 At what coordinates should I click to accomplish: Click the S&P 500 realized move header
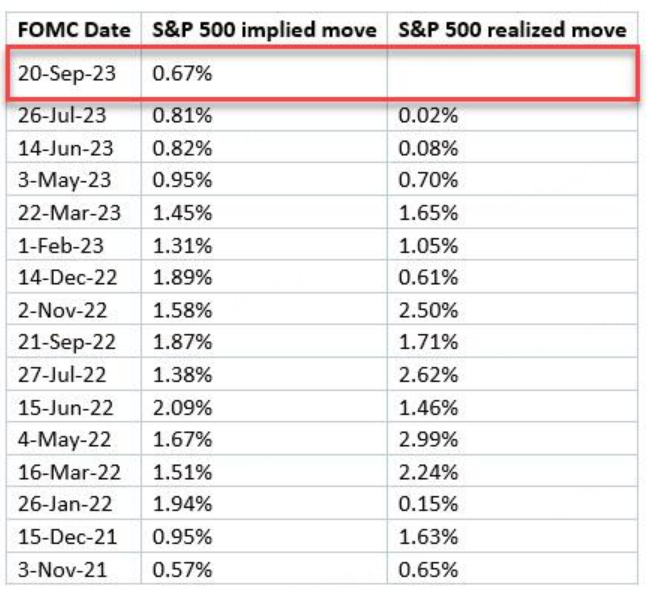(511, 29)
